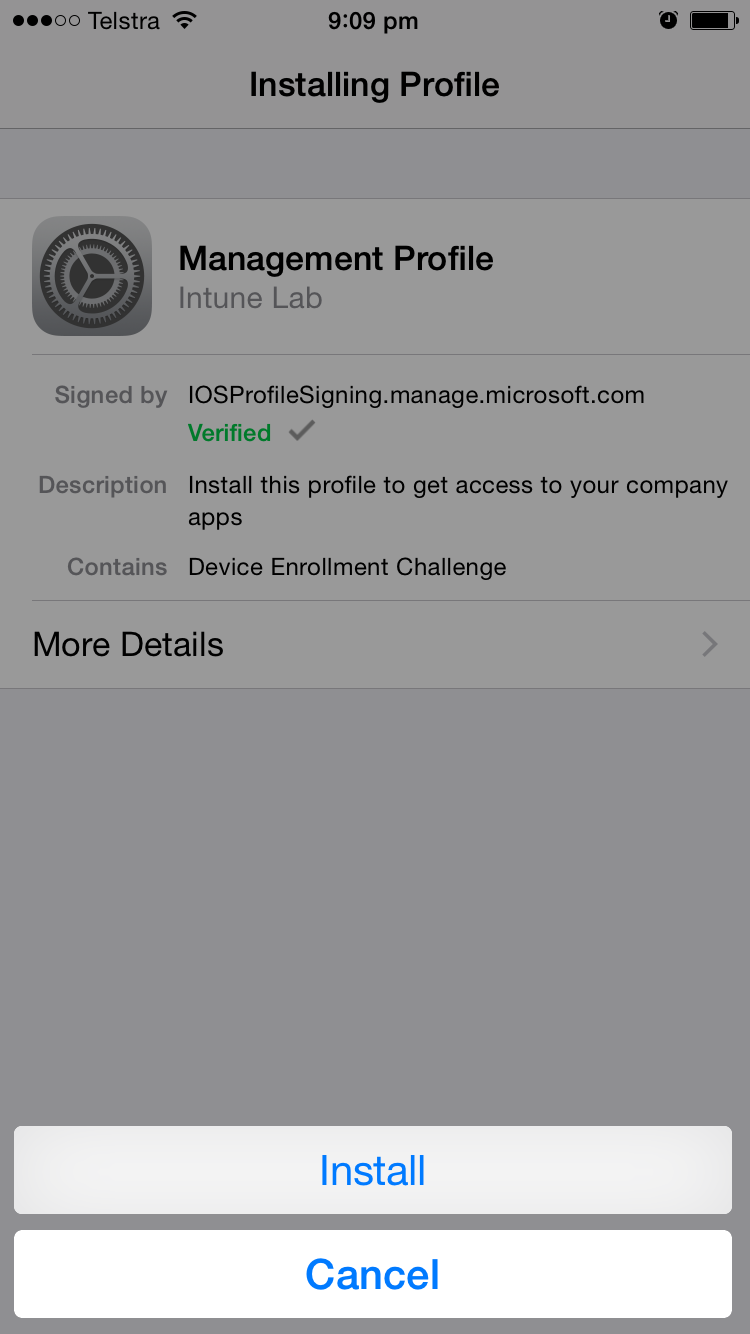Tap Device Enrollment Challenge entry
Image resolution: width=750 pixels, height=1334 pixels.
(347, 567)
